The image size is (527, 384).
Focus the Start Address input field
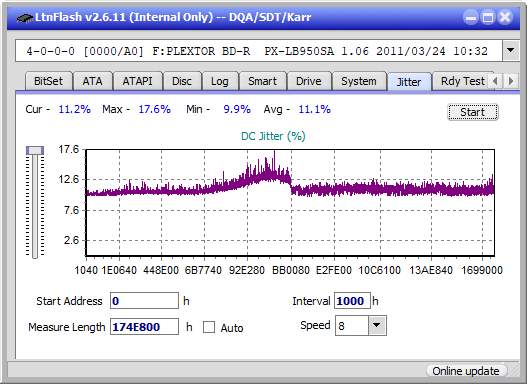[144, 301]
